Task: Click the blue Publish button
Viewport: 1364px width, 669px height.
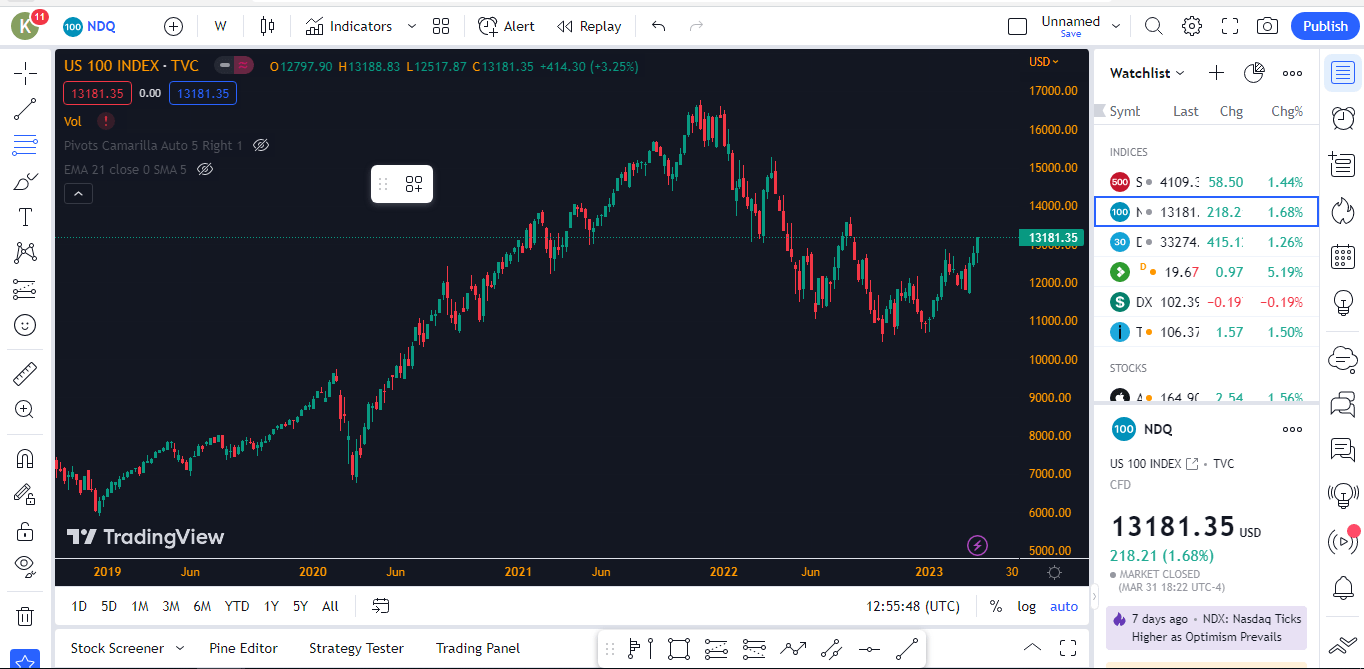Action: (1325, 27)
